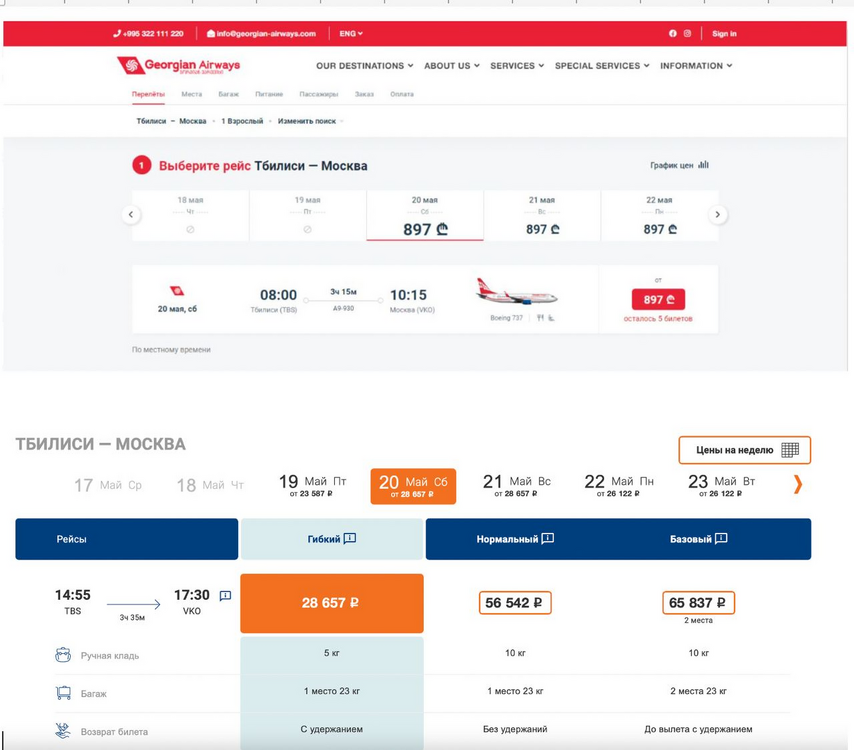This screenshot has width=854, height=750.
Task: Select 18 Май Чт date
Action: [x=210, y=485]
